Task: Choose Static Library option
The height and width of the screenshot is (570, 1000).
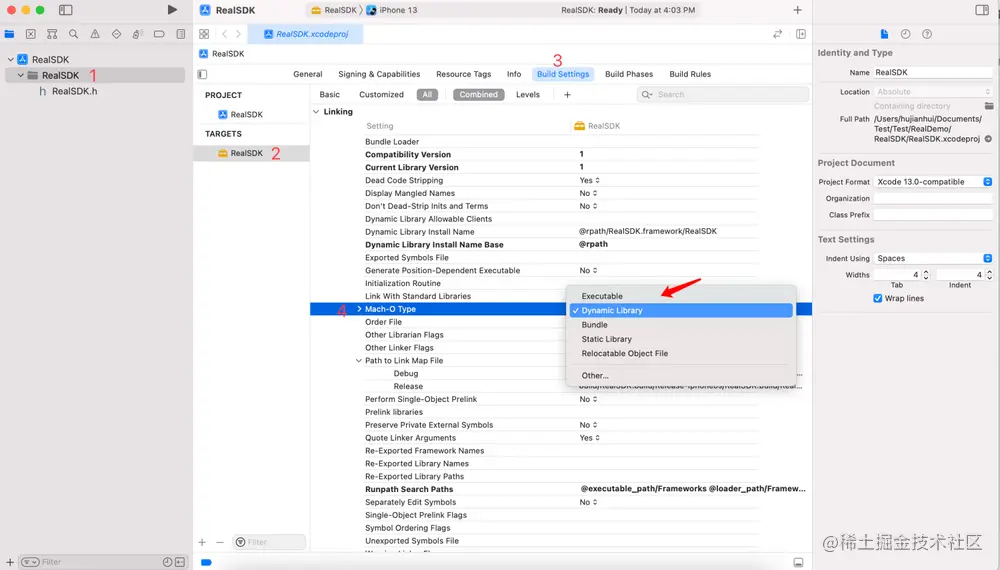Action: 680,339
